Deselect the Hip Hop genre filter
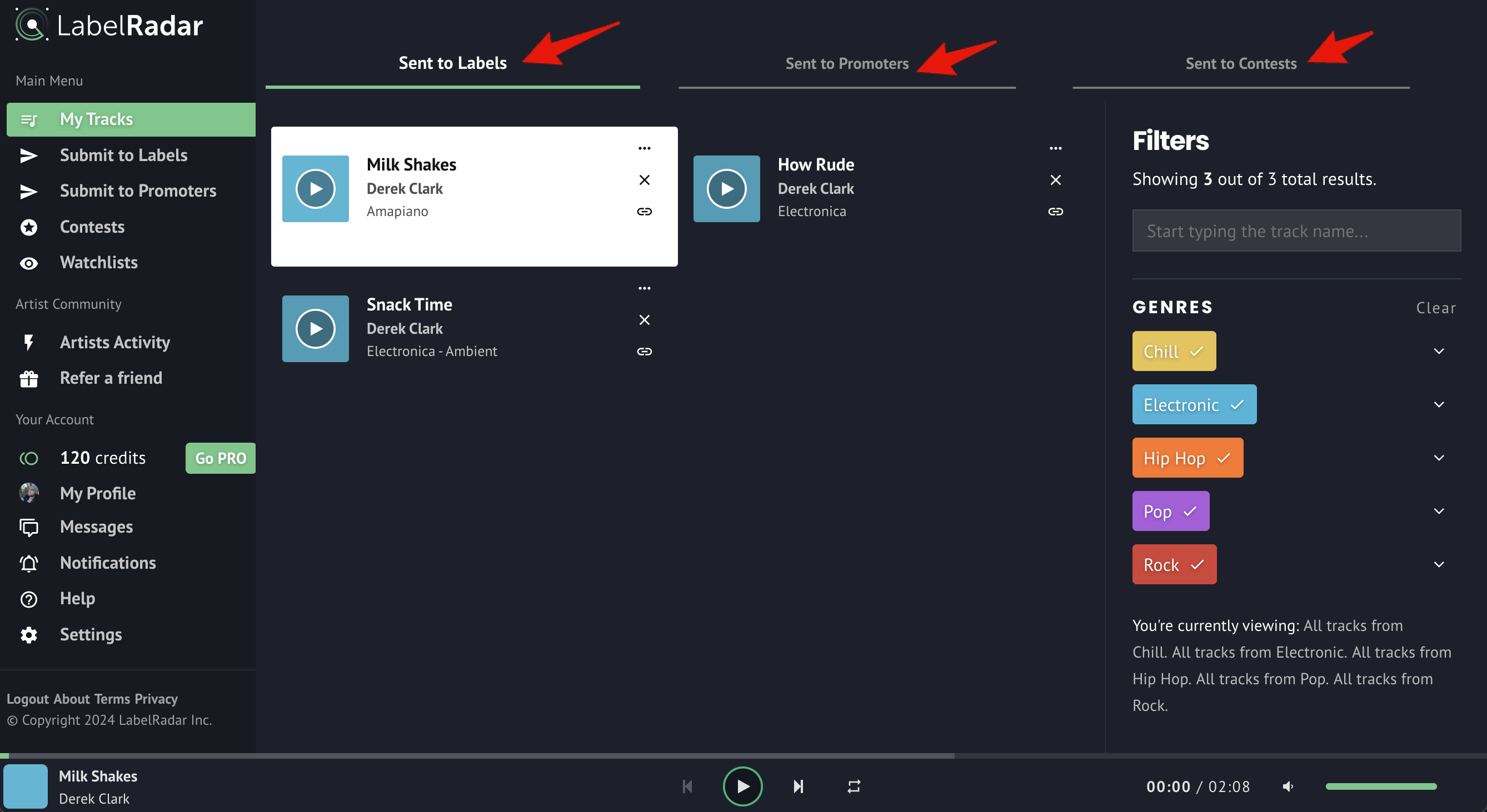The width and height of the screenshot is (1487, 812). point(1187,458)
